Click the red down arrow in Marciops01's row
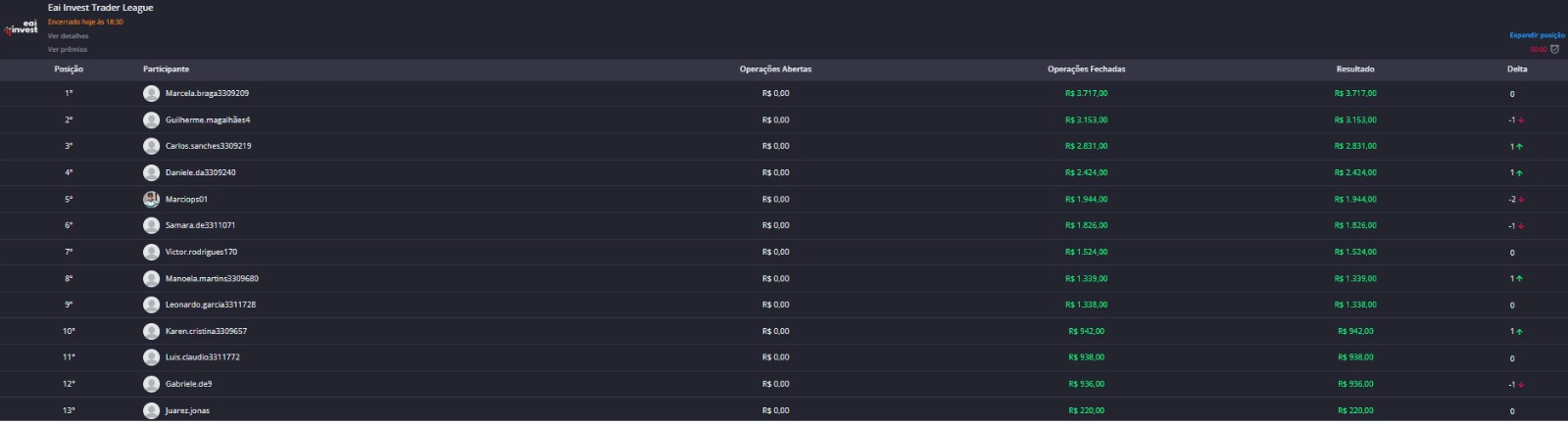 click(1521, 200)
